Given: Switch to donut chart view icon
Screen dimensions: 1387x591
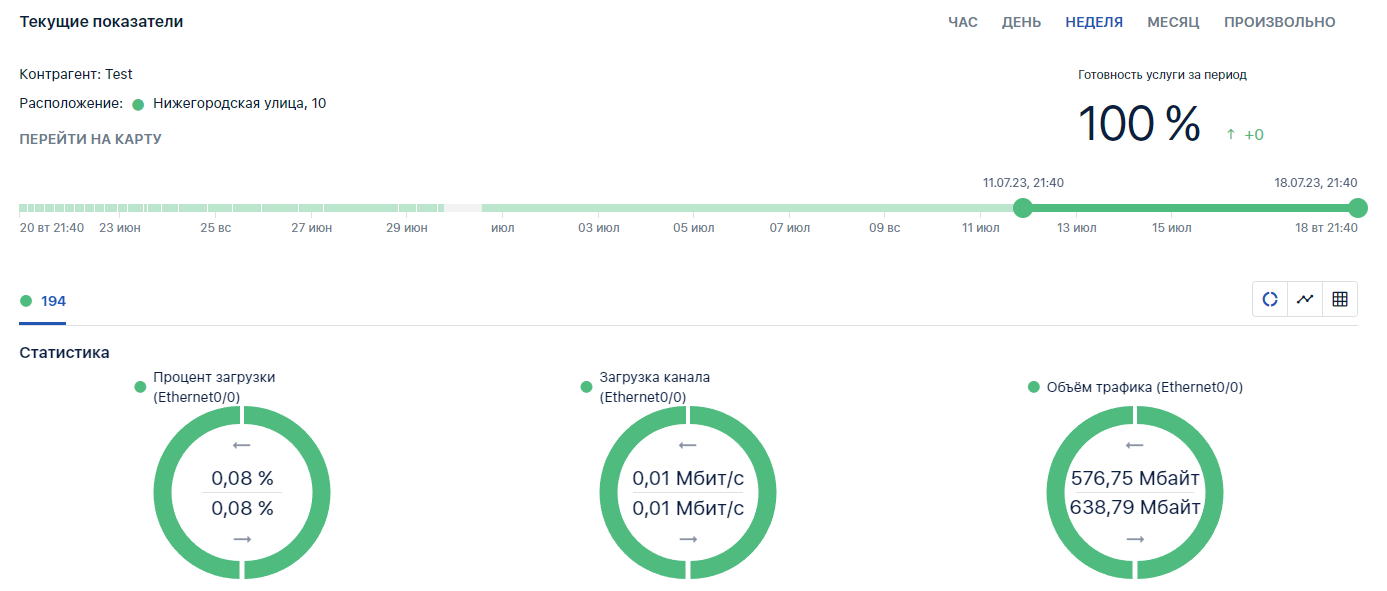Looking at the screenshot, I should tap(1270, 299).
